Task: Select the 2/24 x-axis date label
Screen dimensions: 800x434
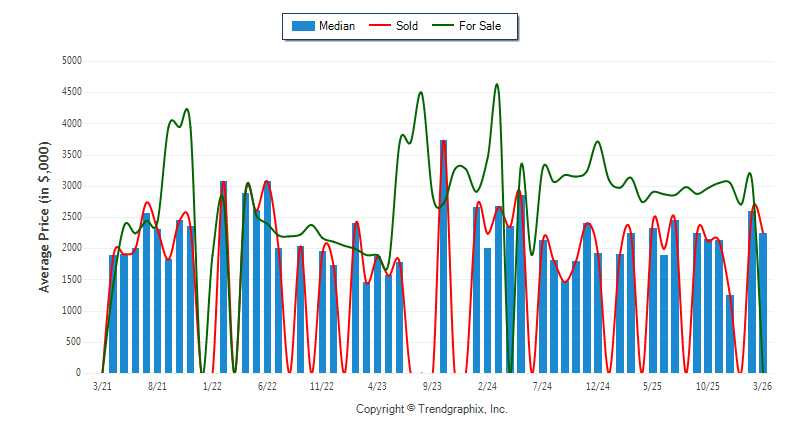Action: coord(487,385)
